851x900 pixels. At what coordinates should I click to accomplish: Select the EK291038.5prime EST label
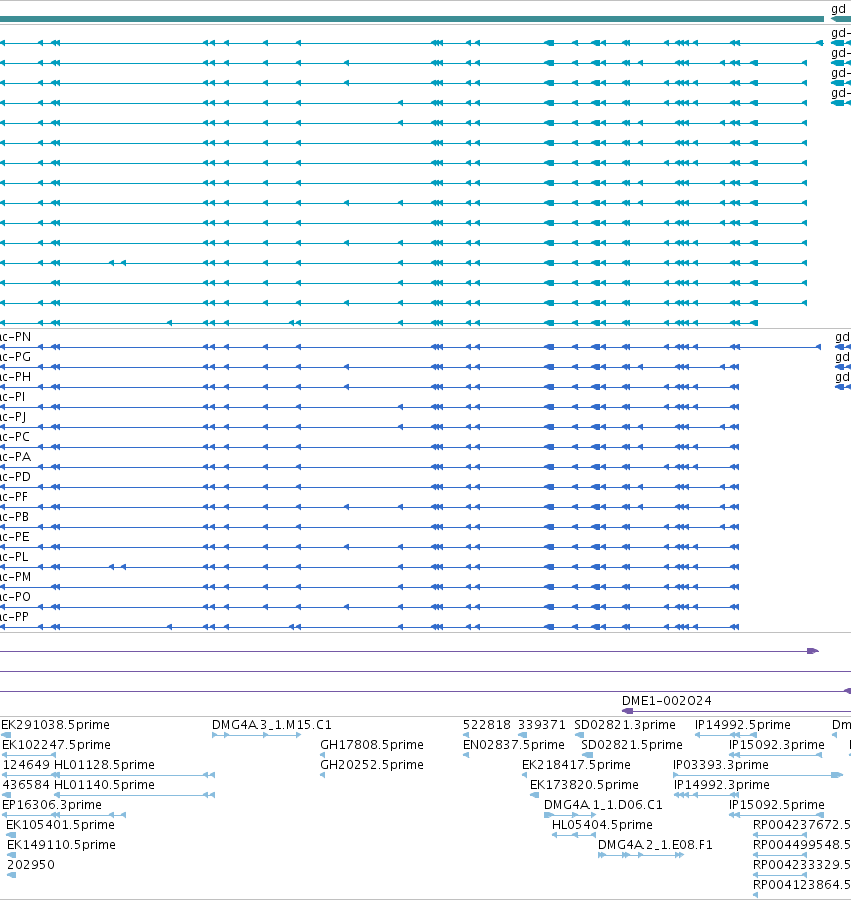click(x=55, y=725)
